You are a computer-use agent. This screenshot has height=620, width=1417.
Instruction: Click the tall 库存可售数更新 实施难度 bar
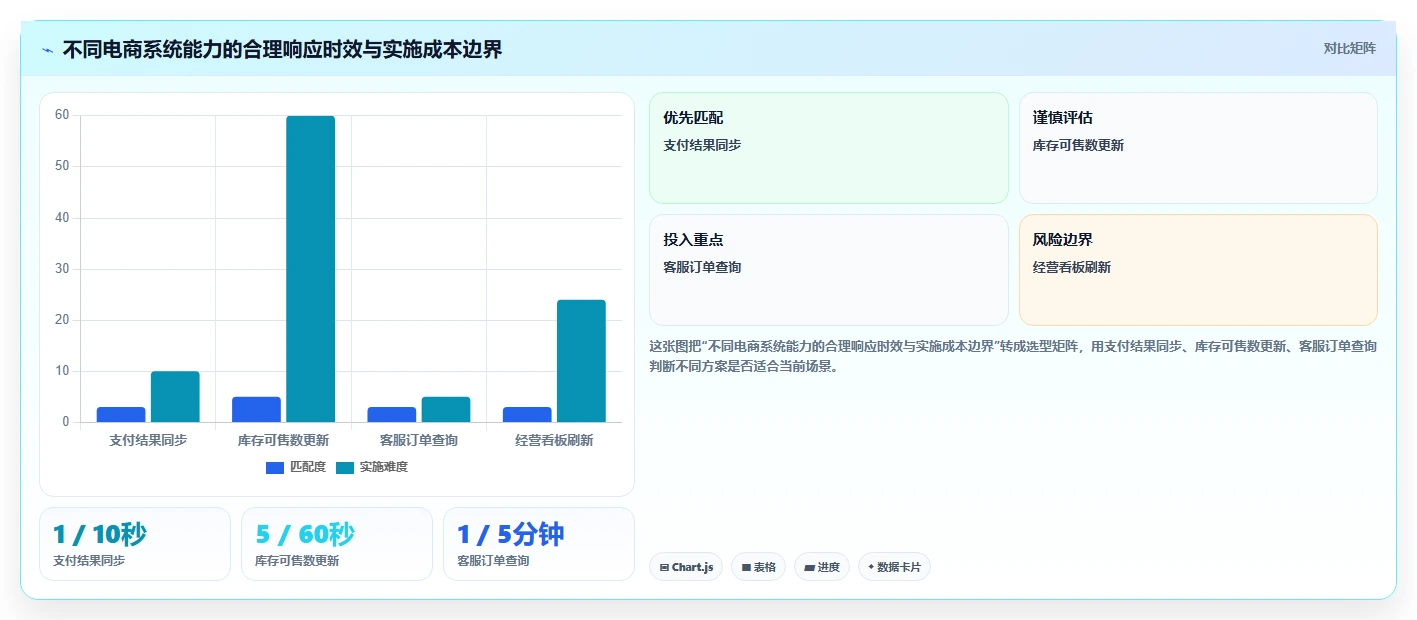coord(311,269)
